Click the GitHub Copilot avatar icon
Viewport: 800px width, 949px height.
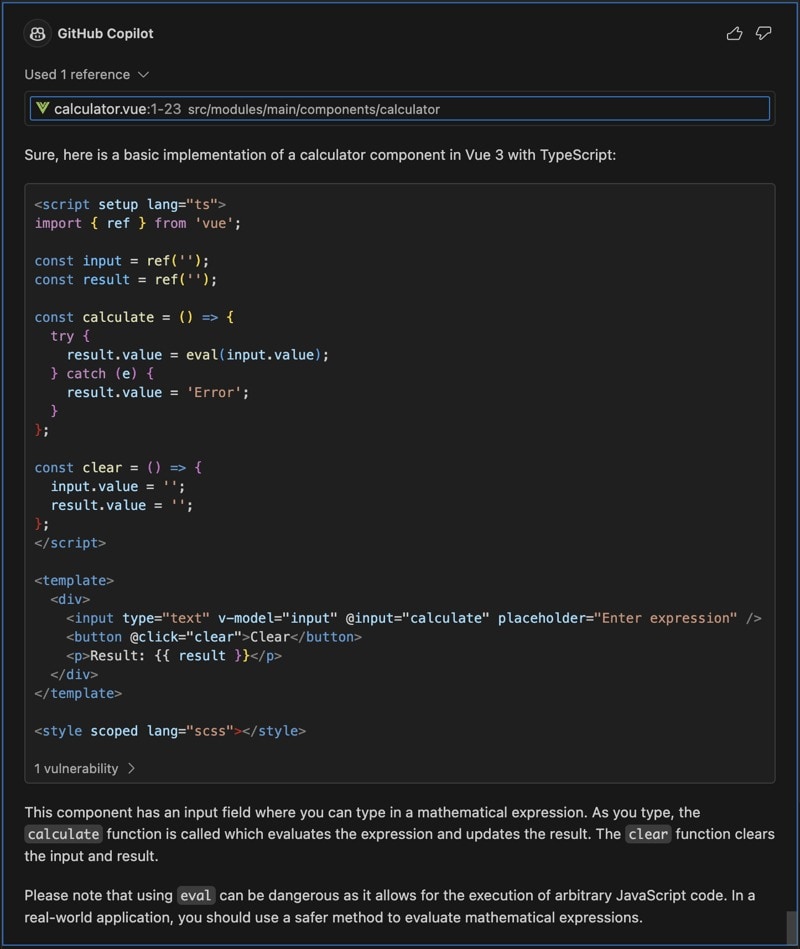pos(38,33)
